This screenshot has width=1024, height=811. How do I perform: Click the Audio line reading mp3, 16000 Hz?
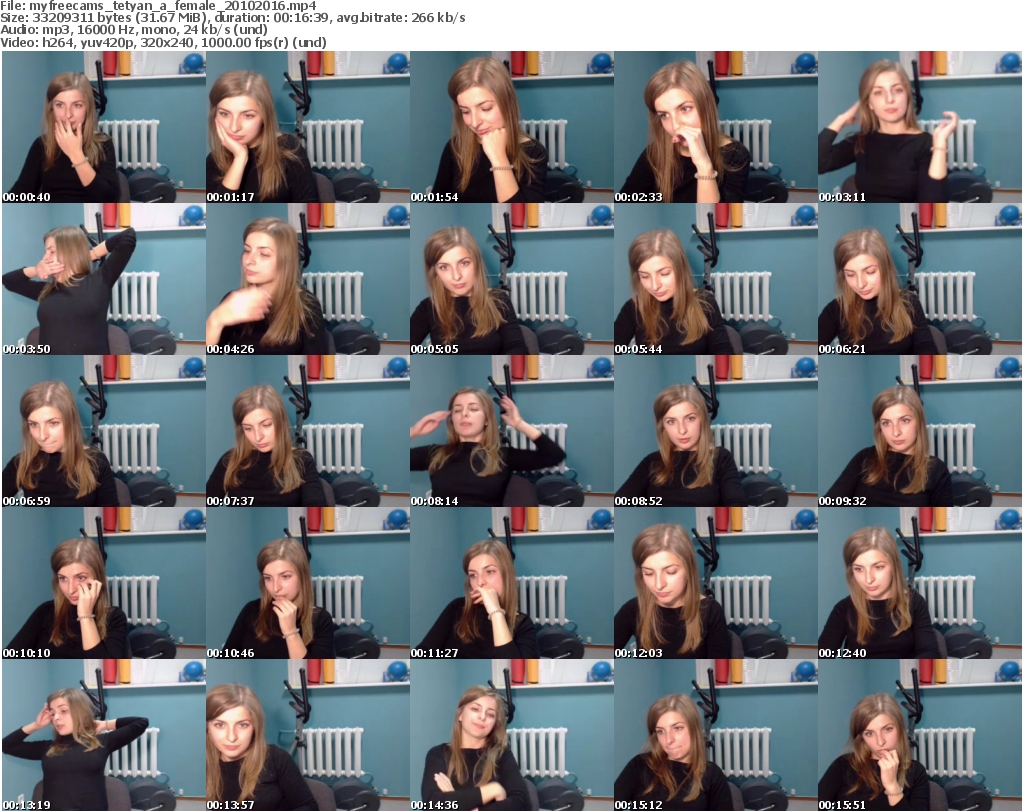134,30
